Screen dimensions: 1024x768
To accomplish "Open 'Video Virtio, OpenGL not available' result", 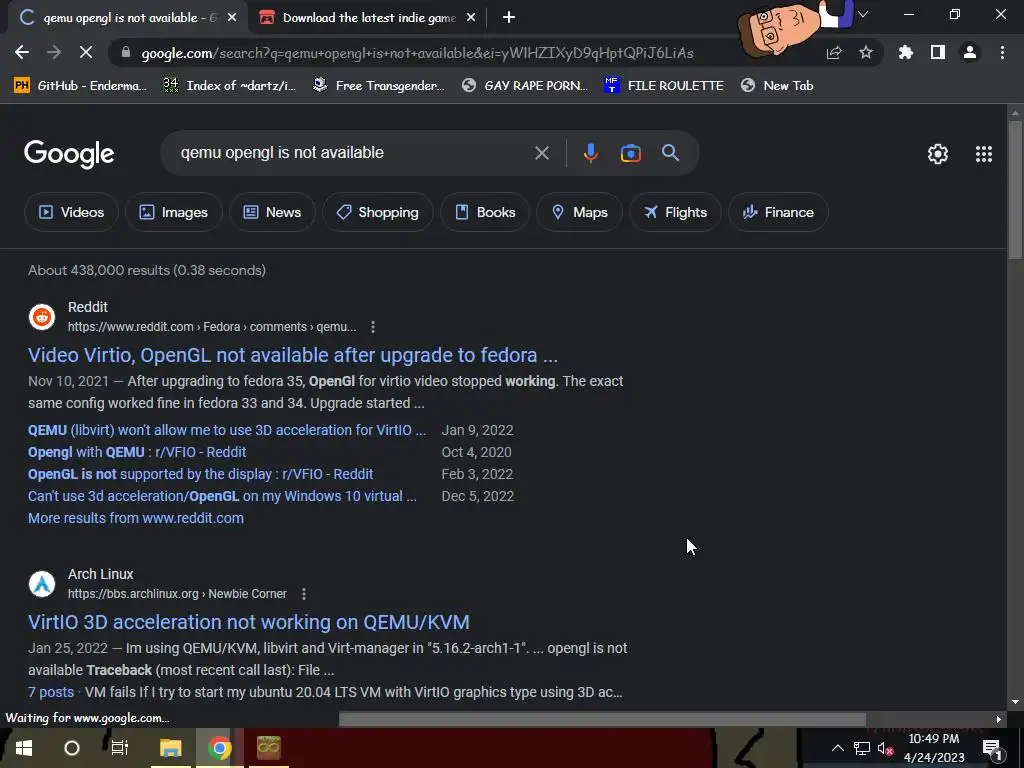I will tap(293, 355).
